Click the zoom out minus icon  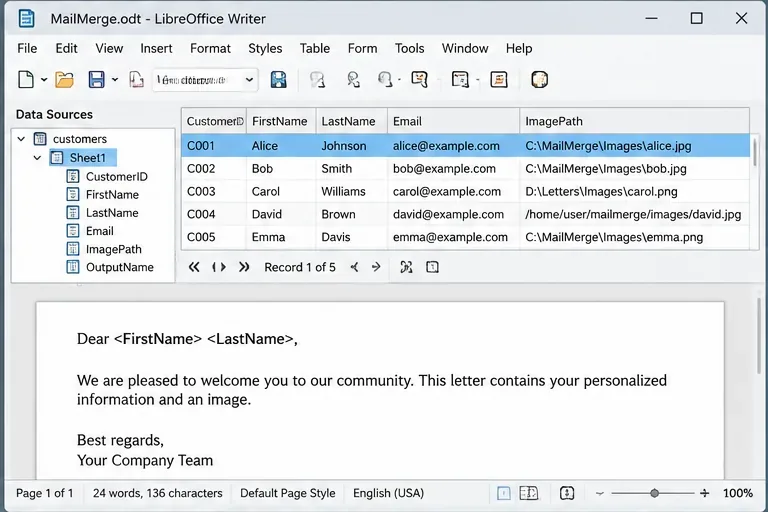[600, 493]
